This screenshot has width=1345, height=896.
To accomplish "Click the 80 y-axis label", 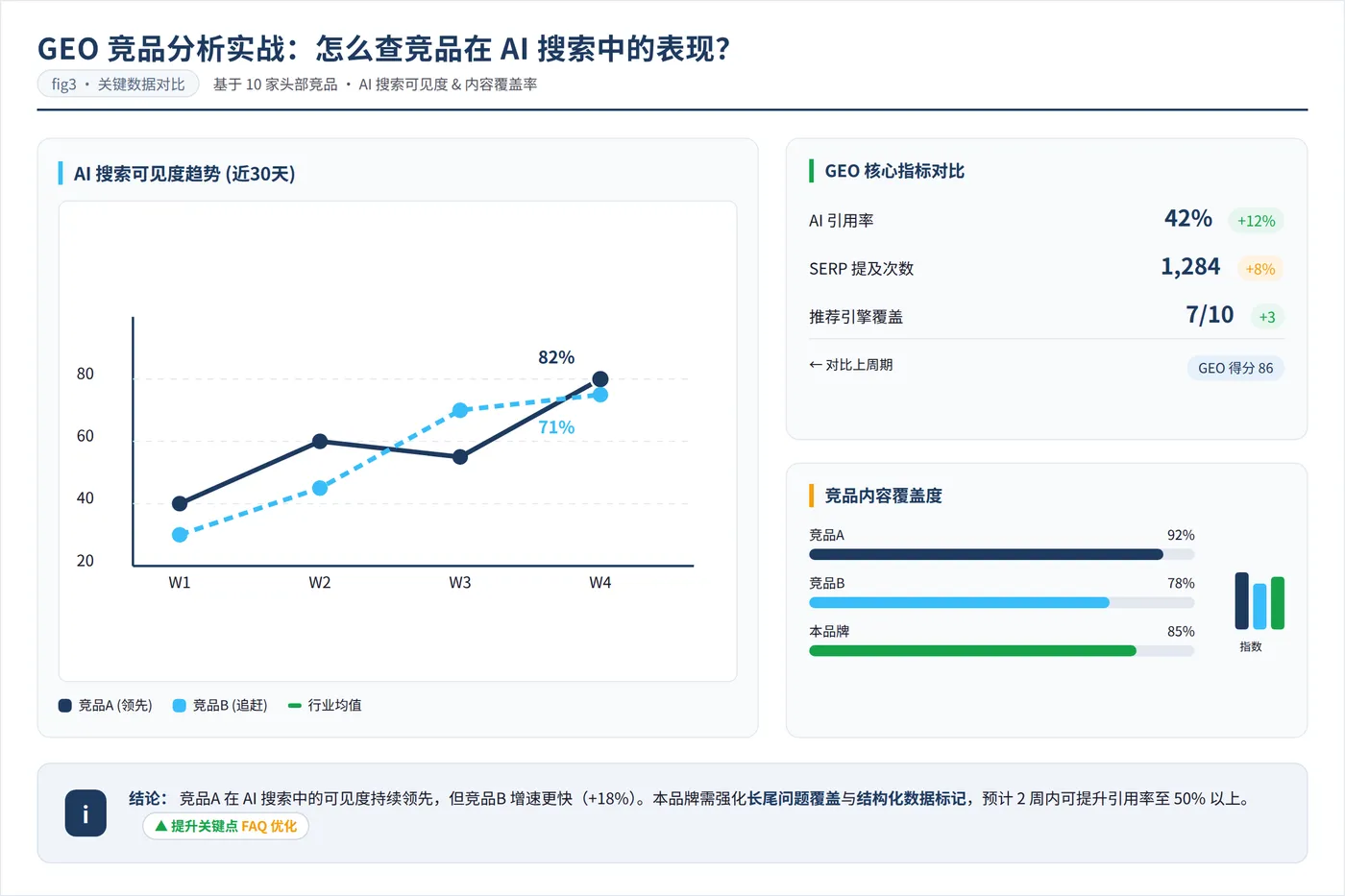I will click(x=86, y=374).
